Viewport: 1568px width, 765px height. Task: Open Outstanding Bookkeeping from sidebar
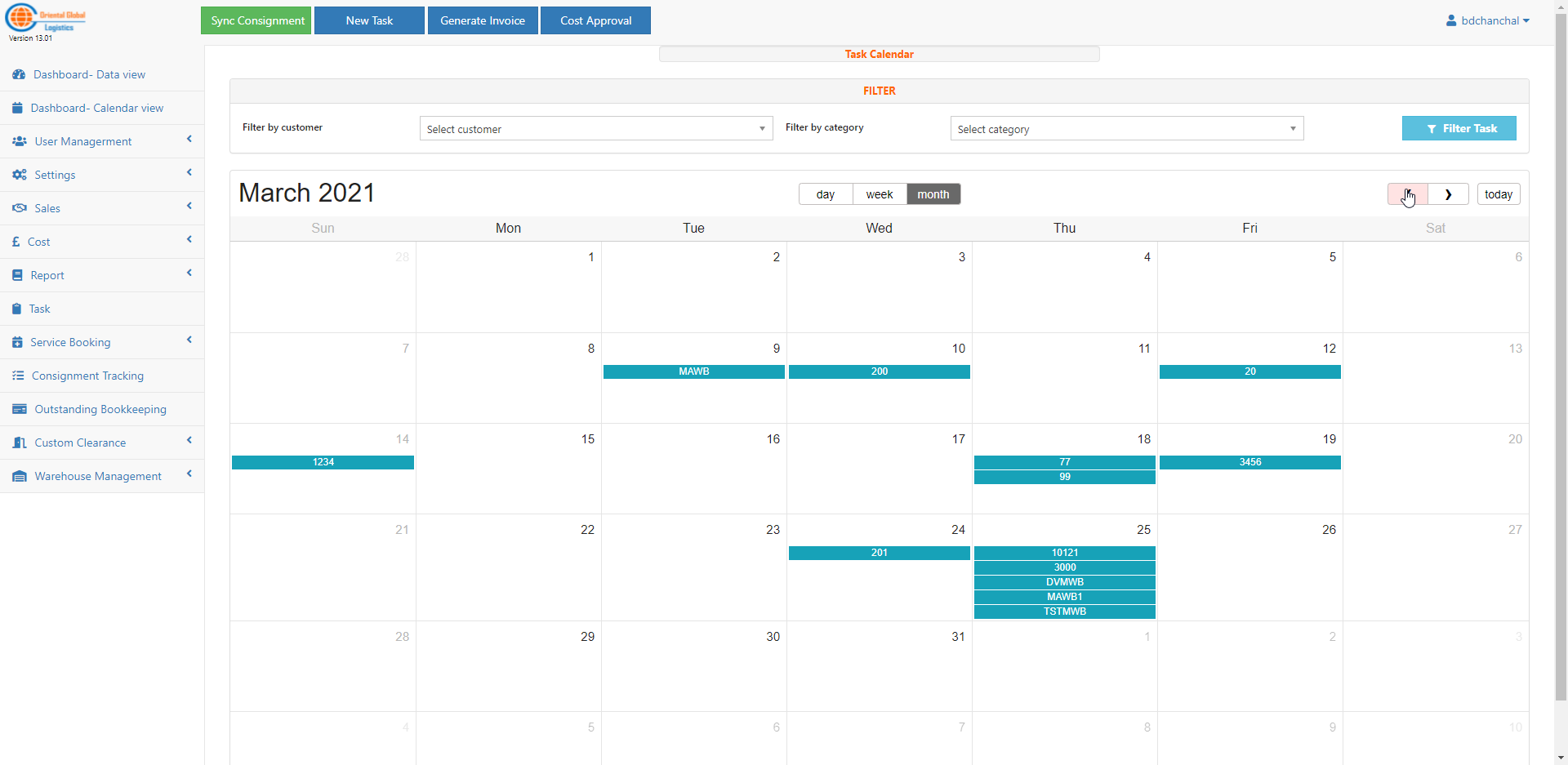[x=100, y=409]
